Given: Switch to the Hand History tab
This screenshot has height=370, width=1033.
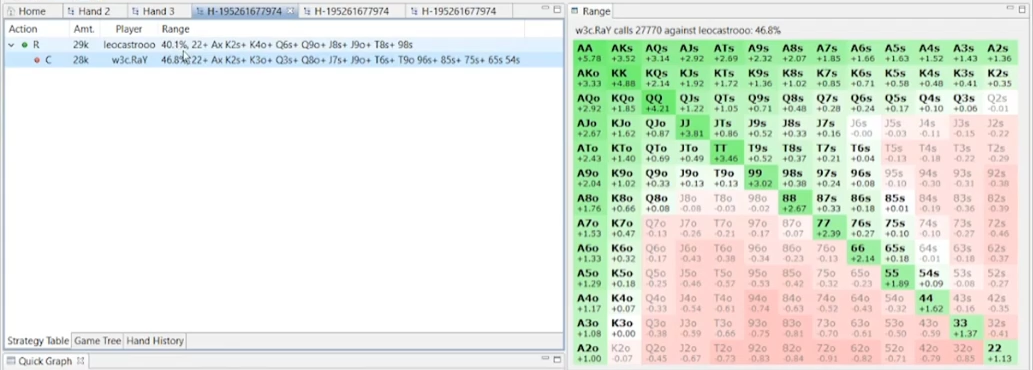Looking at the screenshot, I should pos(155,340).
